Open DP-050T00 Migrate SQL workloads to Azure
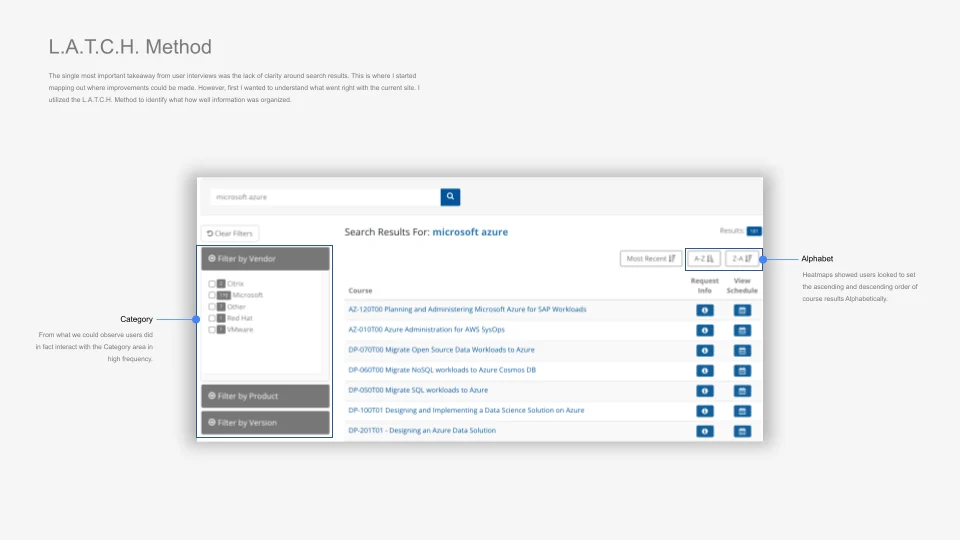960x540 pixels. pyautogui.click(x=418, y=390)
